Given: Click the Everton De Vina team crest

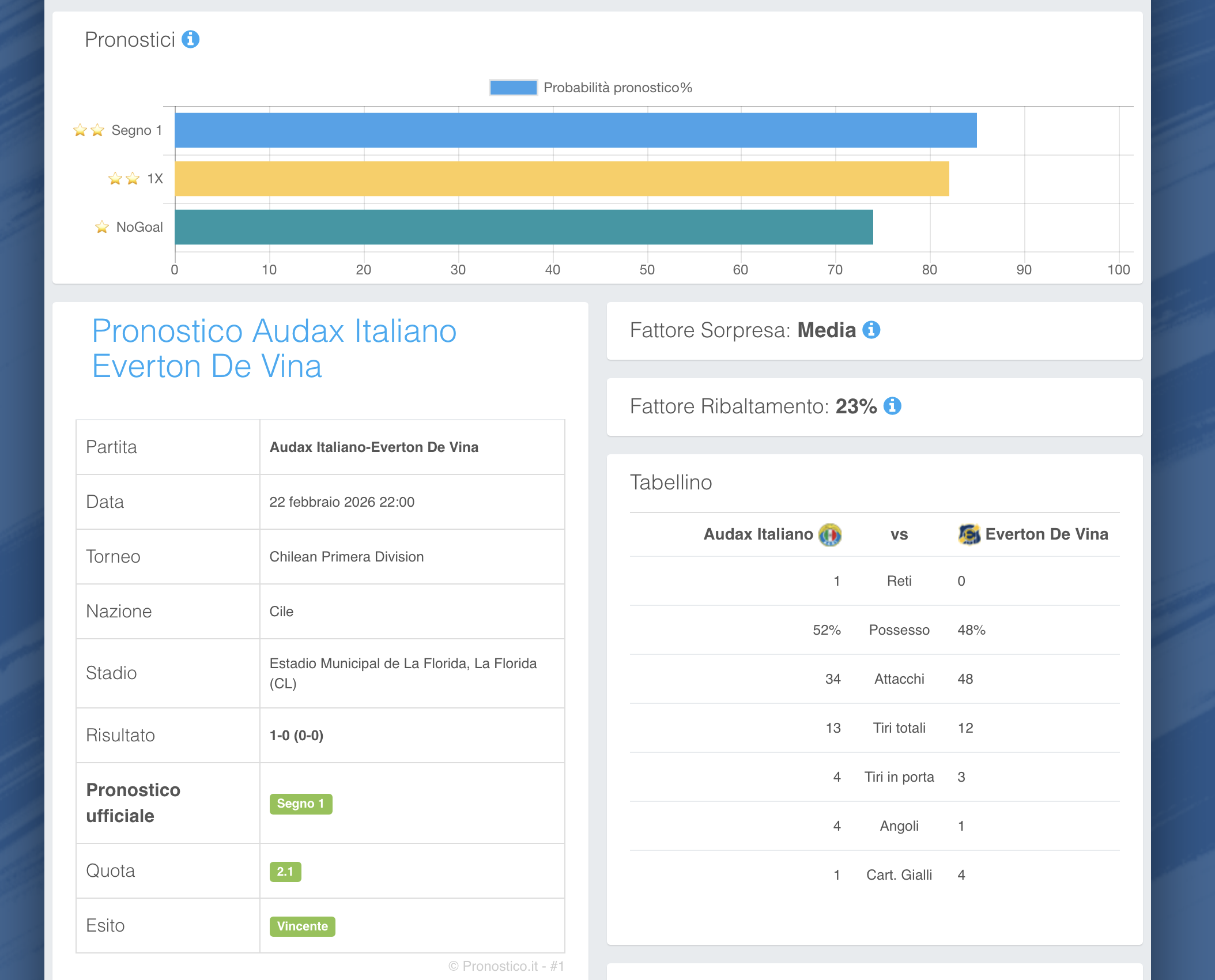Looking at the screenshot, I should 969,534.
